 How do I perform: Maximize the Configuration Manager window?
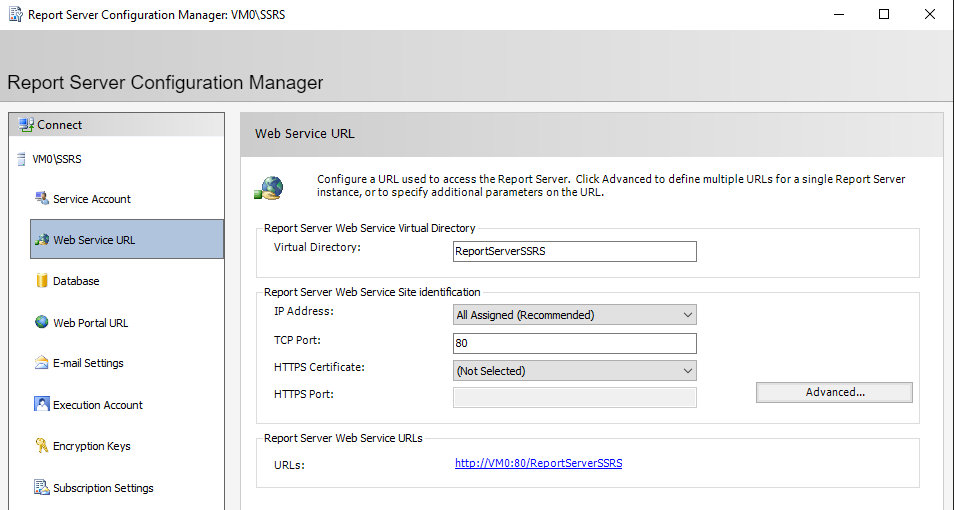click(x=884, y=14)
